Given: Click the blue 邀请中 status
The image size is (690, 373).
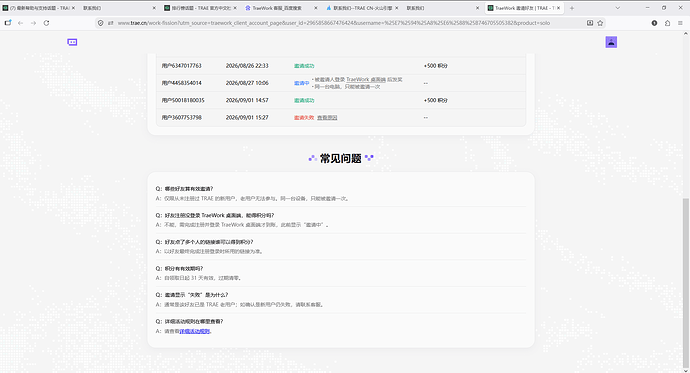Looking at the screenshot, I should point(301,83).
